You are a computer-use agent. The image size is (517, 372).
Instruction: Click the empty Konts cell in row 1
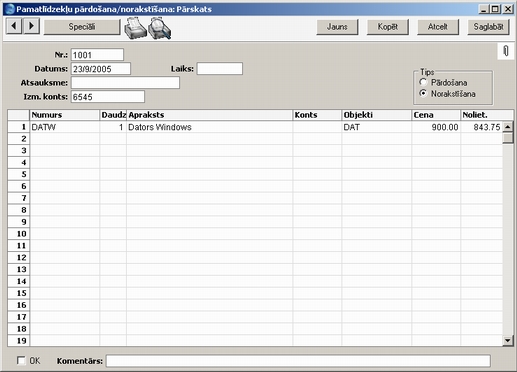click(x=317, y=127)
